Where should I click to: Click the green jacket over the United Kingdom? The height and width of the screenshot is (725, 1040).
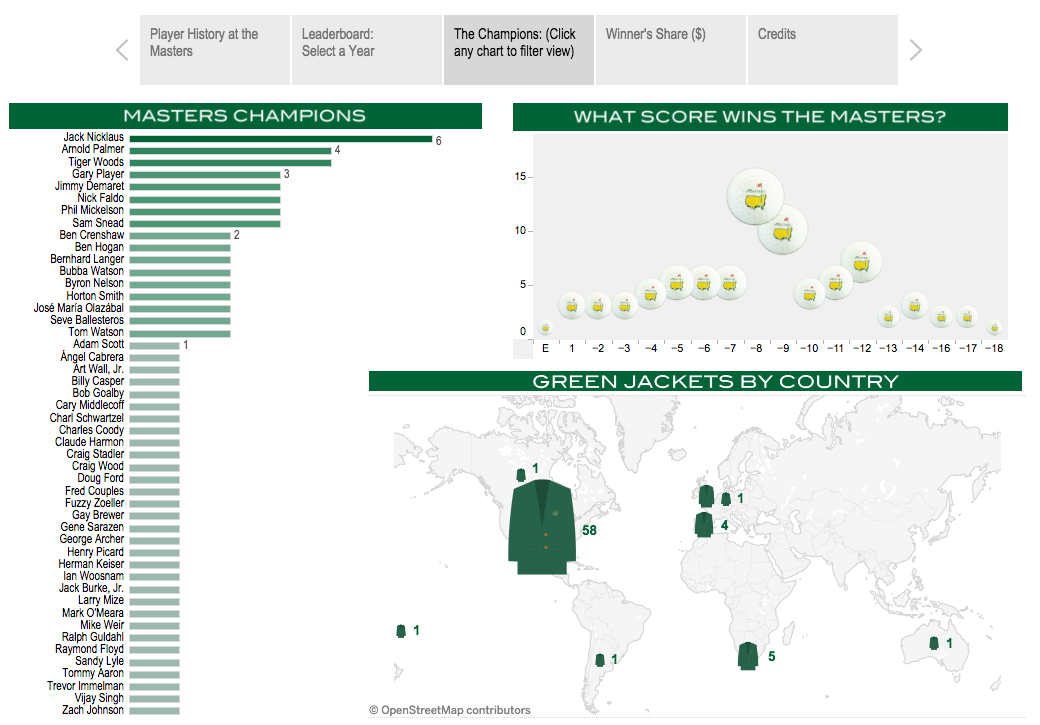pos(706,495)
